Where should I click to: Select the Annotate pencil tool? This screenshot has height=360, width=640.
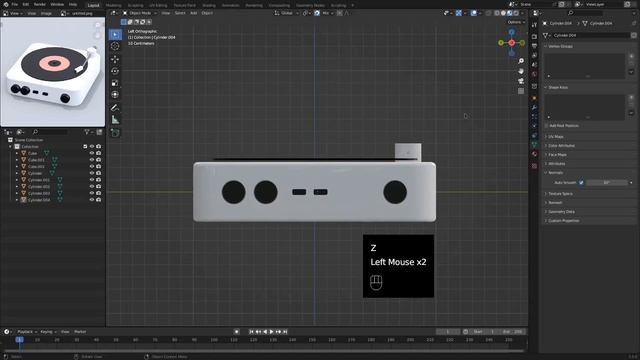coord(116,108)
